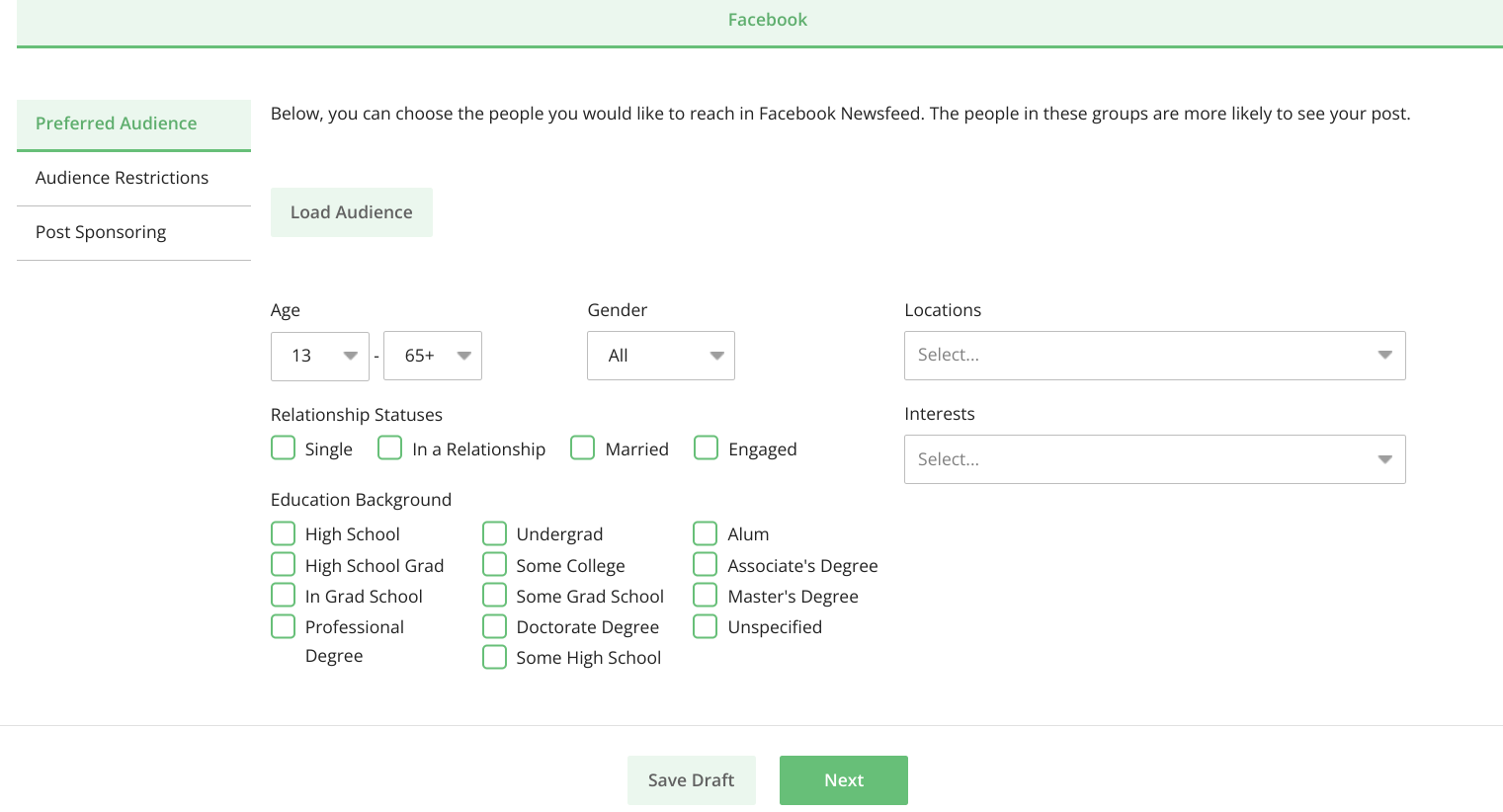Screen dimensions: 1503x812
Task: Click the Save Draft button
Action: tap(692, 780)
